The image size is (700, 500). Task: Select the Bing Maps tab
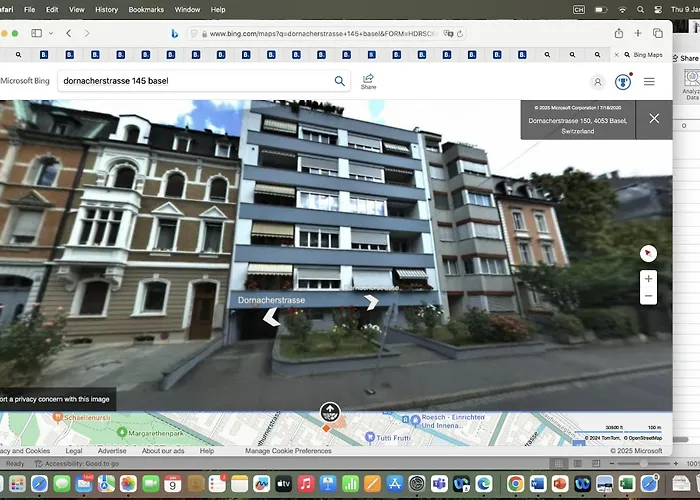tap(643, 54)
